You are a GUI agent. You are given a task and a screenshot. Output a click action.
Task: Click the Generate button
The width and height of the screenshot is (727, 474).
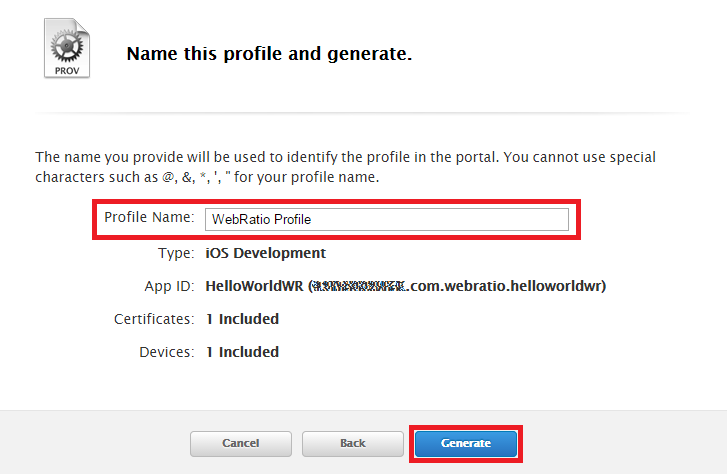click(x=466, y=444)
